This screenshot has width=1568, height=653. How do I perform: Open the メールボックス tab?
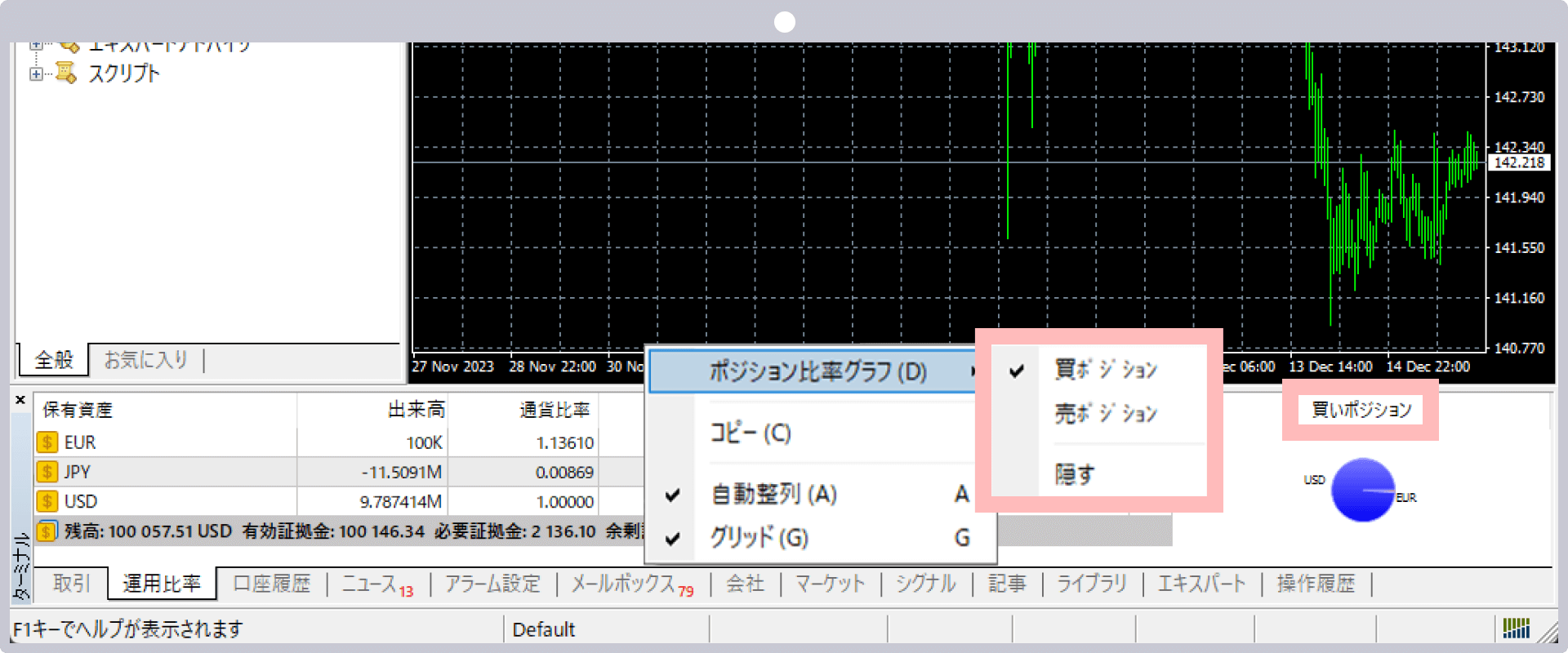[631, 584]
